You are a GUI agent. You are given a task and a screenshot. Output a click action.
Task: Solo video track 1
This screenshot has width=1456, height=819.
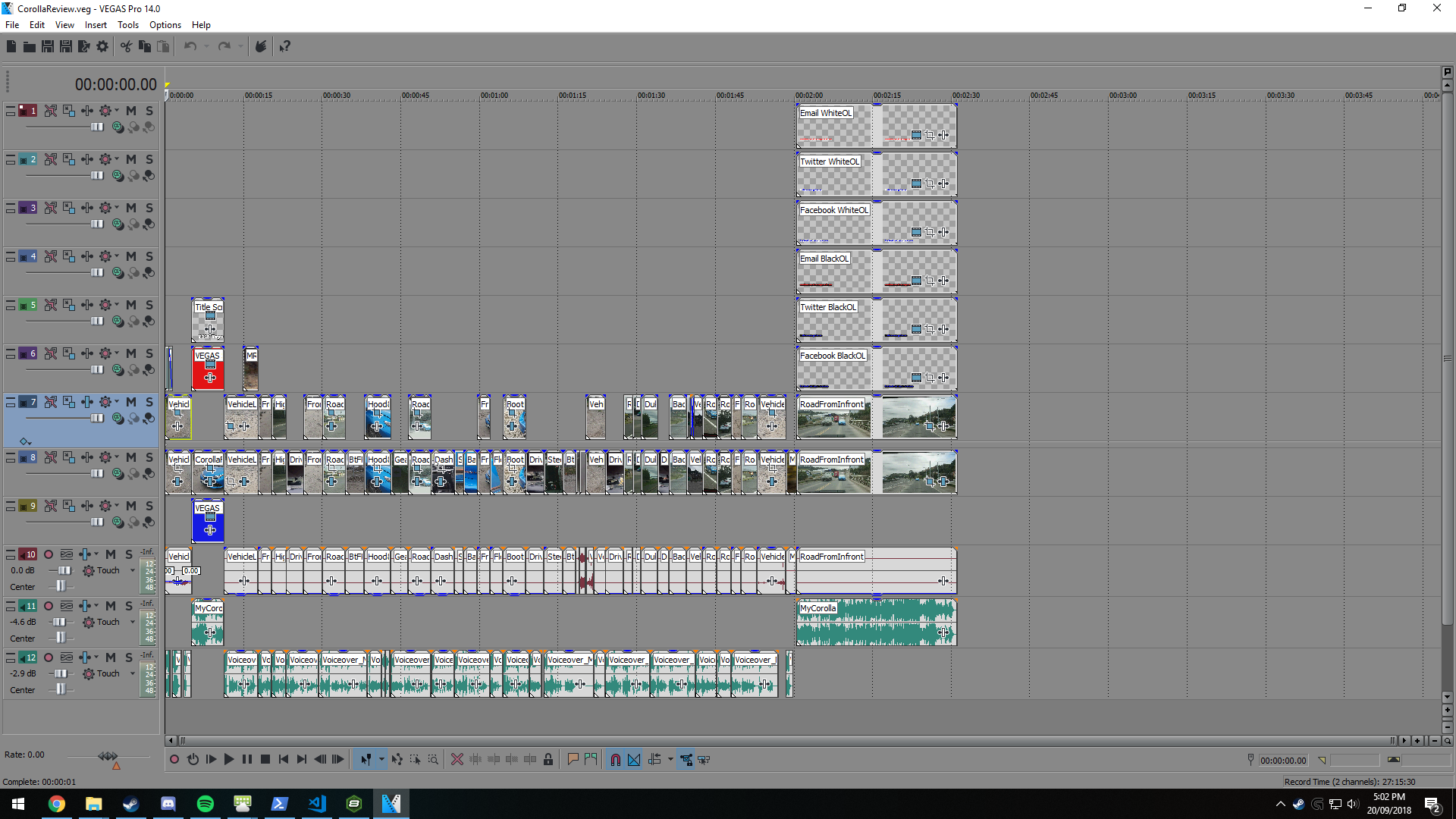click(149, 111)
